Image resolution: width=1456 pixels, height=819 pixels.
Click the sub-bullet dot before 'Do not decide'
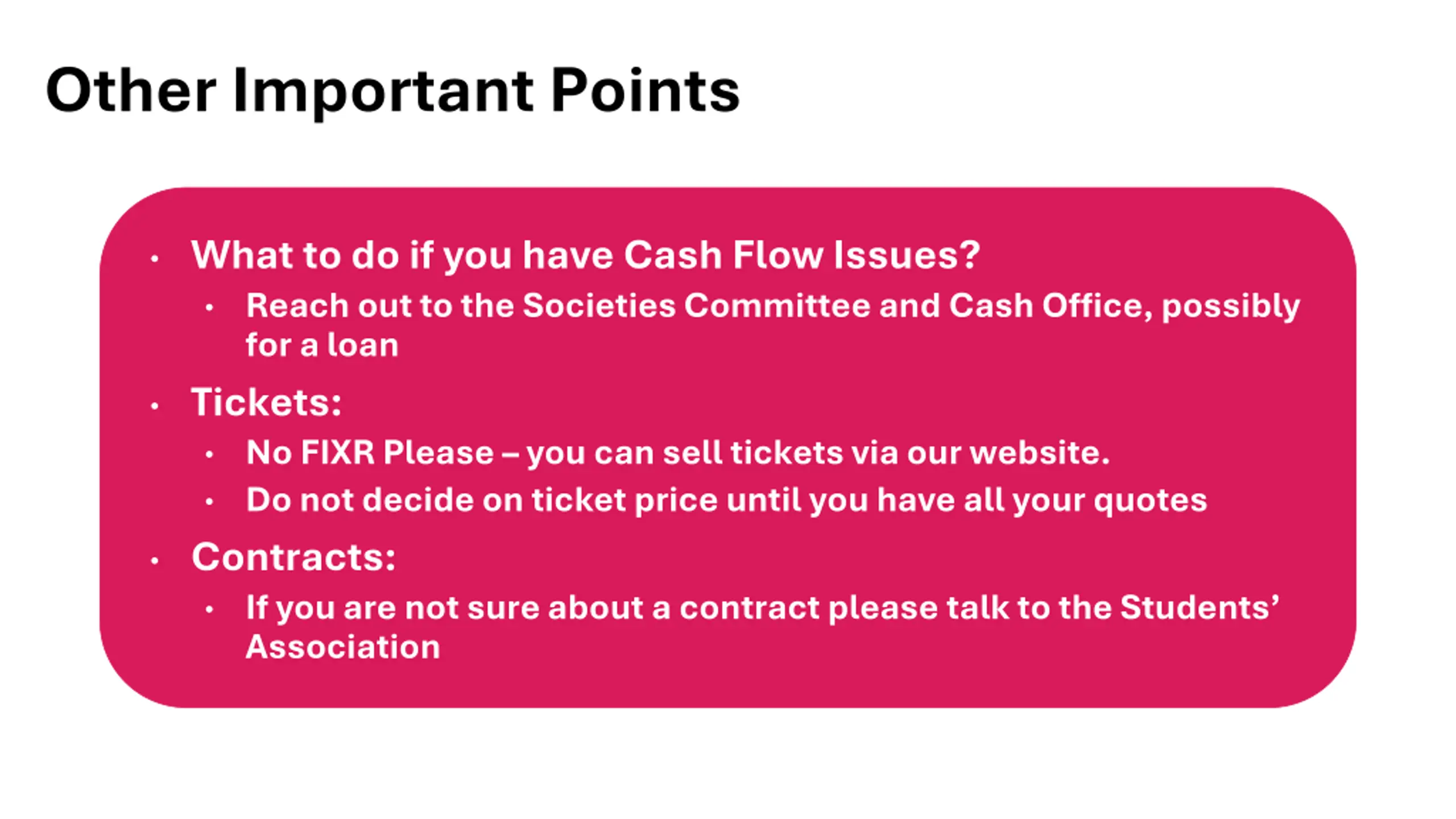click(209, 502)
